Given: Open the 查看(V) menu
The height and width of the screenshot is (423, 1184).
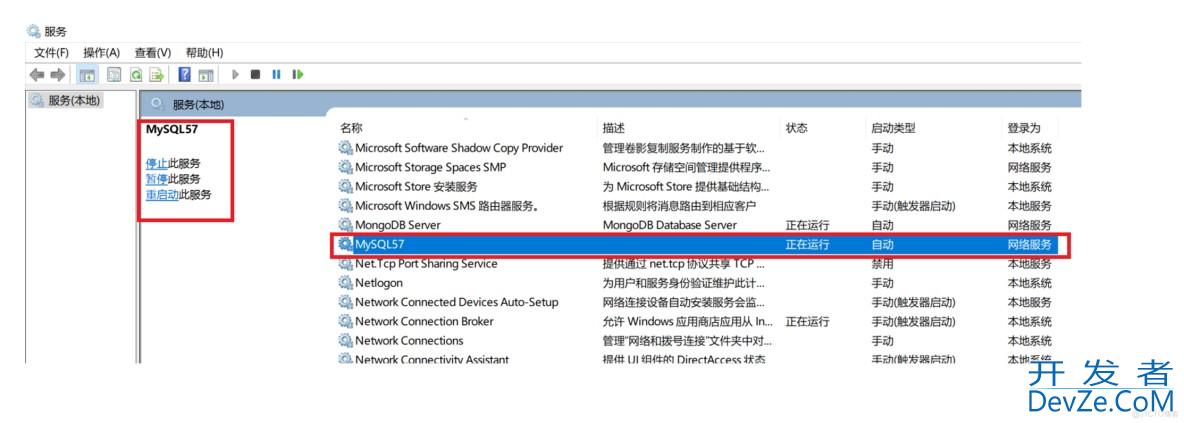Looking at the screenshot, I should [153, 52].
